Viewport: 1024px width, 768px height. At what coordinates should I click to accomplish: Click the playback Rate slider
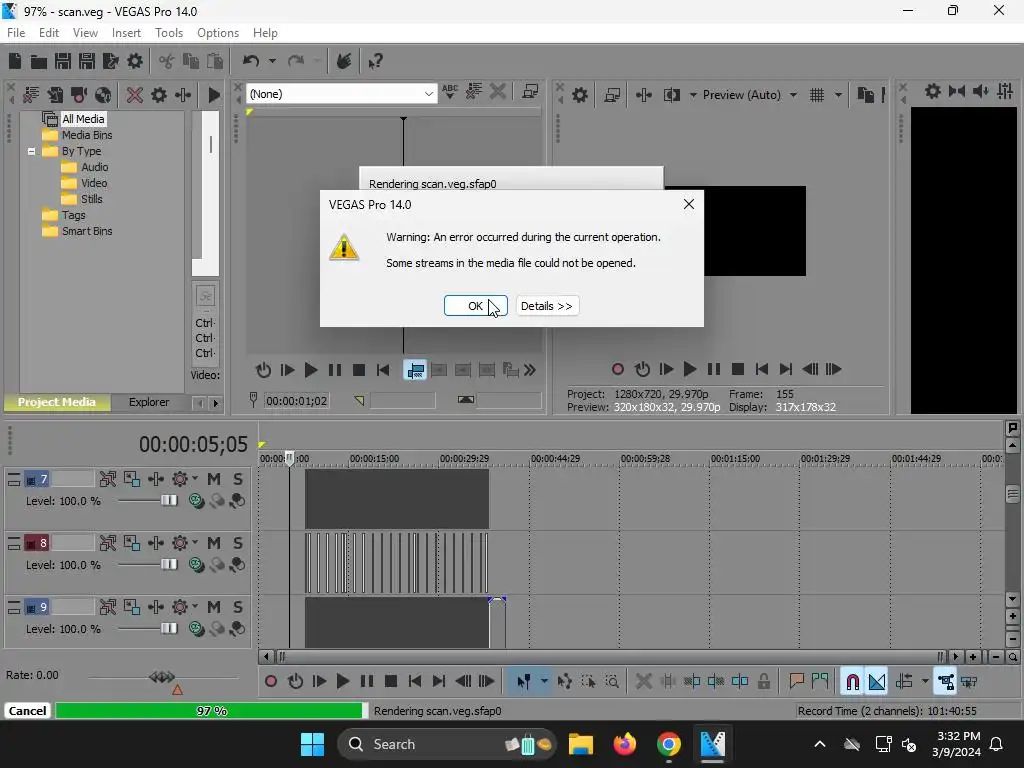162,677
